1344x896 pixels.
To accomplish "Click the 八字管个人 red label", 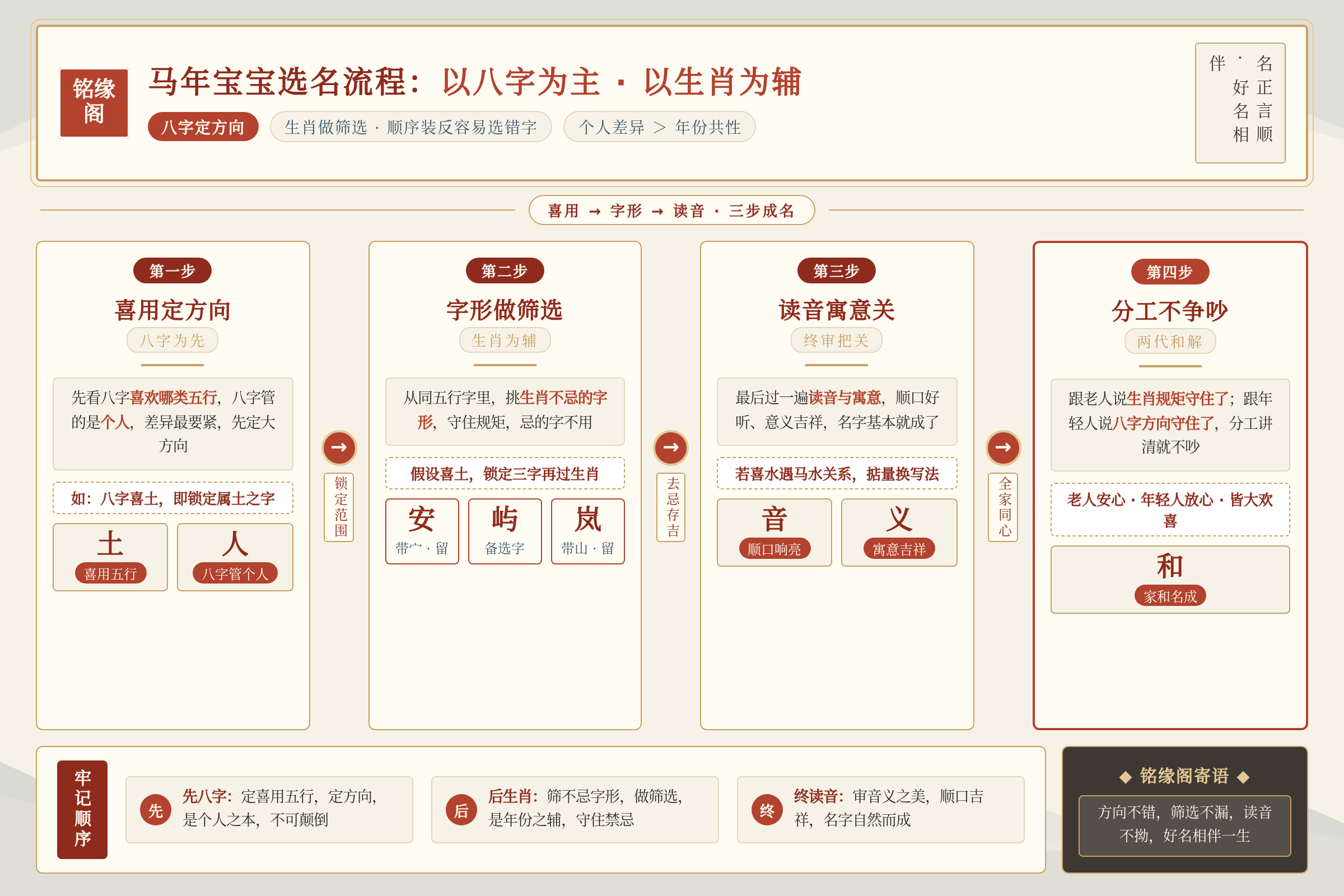I will 235,573.
